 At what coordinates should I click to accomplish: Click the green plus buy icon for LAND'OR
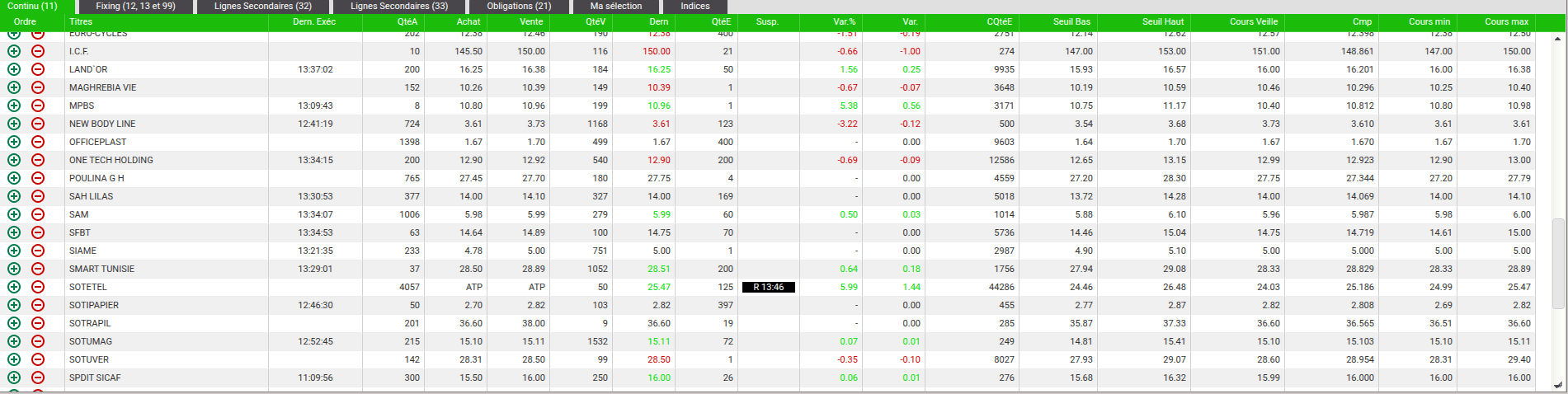click(14, 69)
